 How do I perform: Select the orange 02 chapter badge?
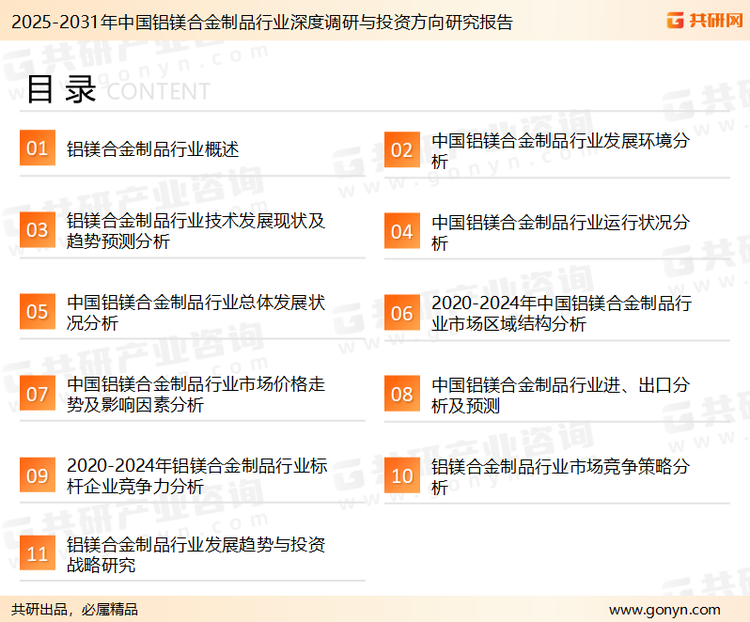402,150
